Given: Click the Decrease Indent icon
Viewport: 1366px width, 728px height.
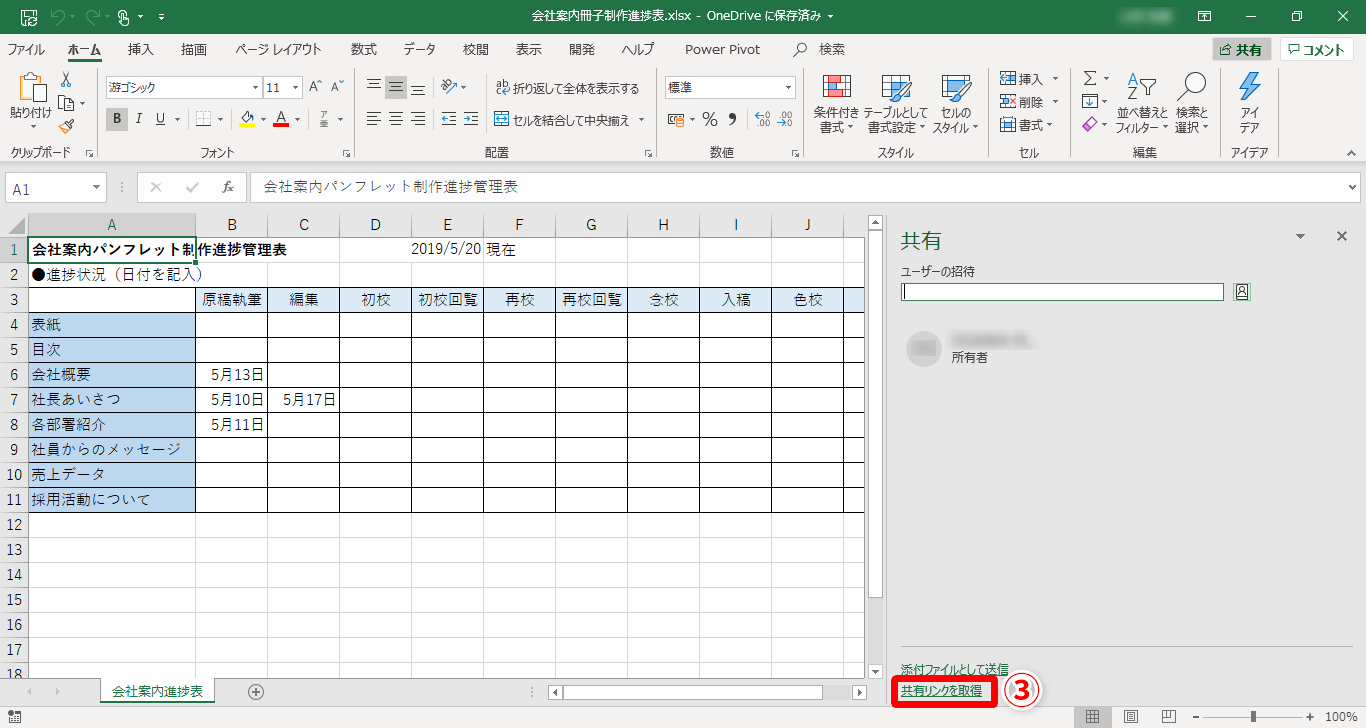Looking at the screenshot, I should click(449, 119).
